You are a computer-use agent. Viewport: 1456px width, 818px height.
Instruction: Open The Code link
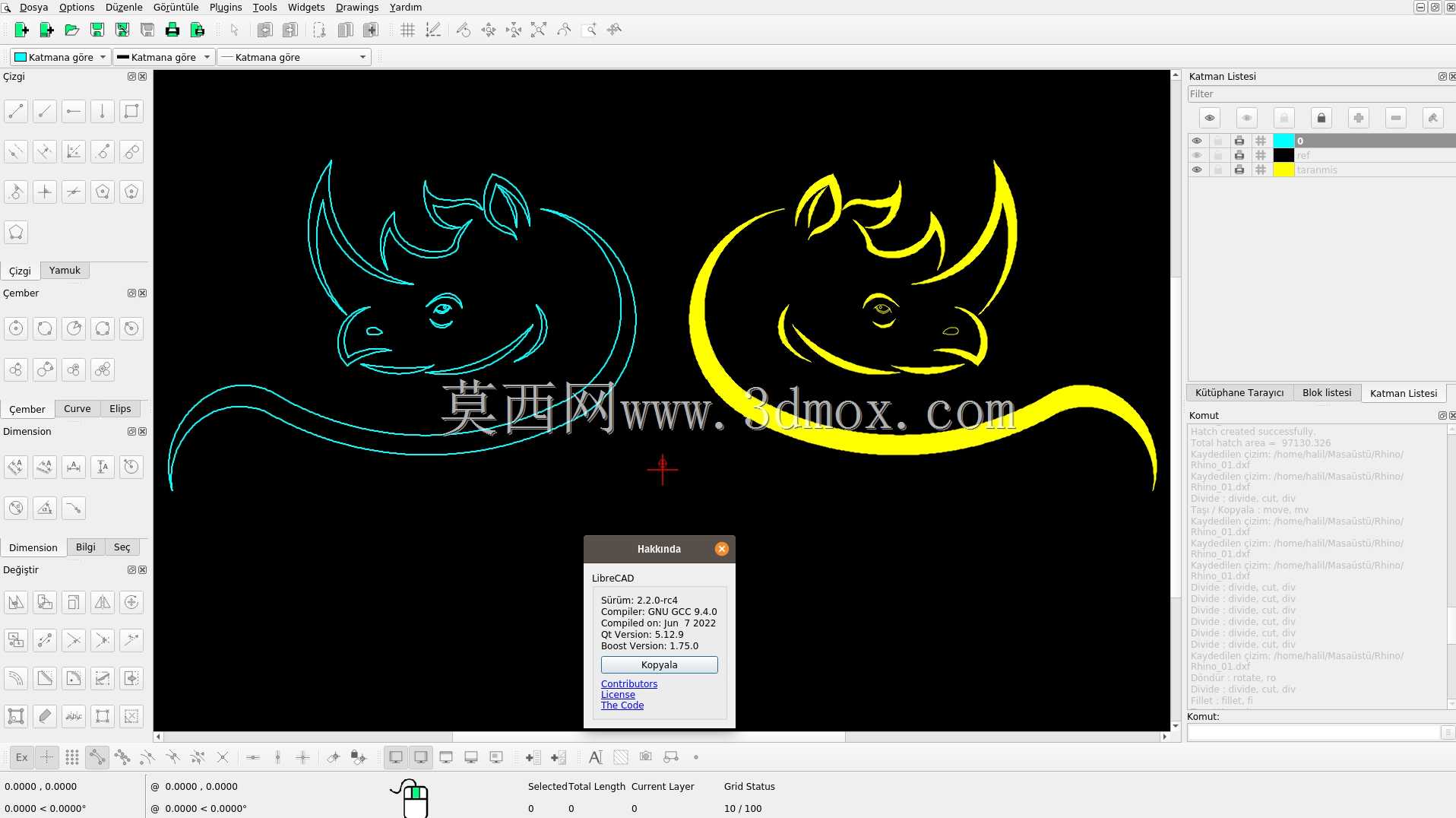pos(622,705)
